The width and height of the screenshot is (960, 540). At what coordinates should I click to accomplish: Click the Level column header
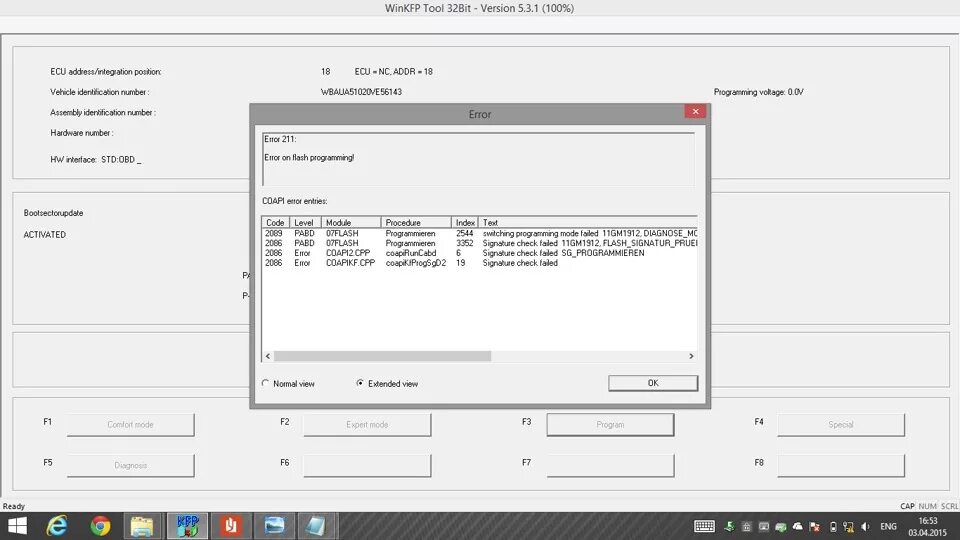click(305, 222)
